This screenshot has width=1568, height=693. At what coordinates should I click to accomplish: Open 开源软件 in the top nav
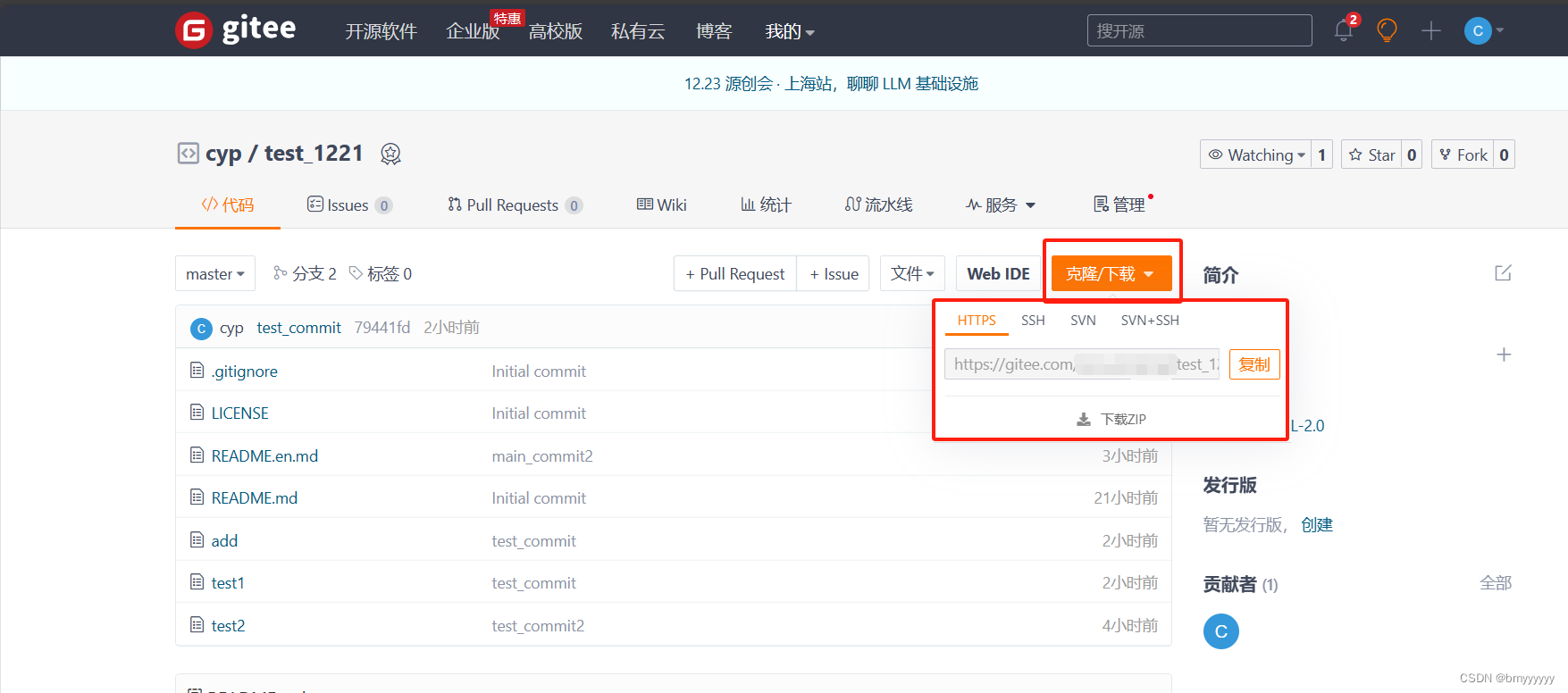[382, 31]
